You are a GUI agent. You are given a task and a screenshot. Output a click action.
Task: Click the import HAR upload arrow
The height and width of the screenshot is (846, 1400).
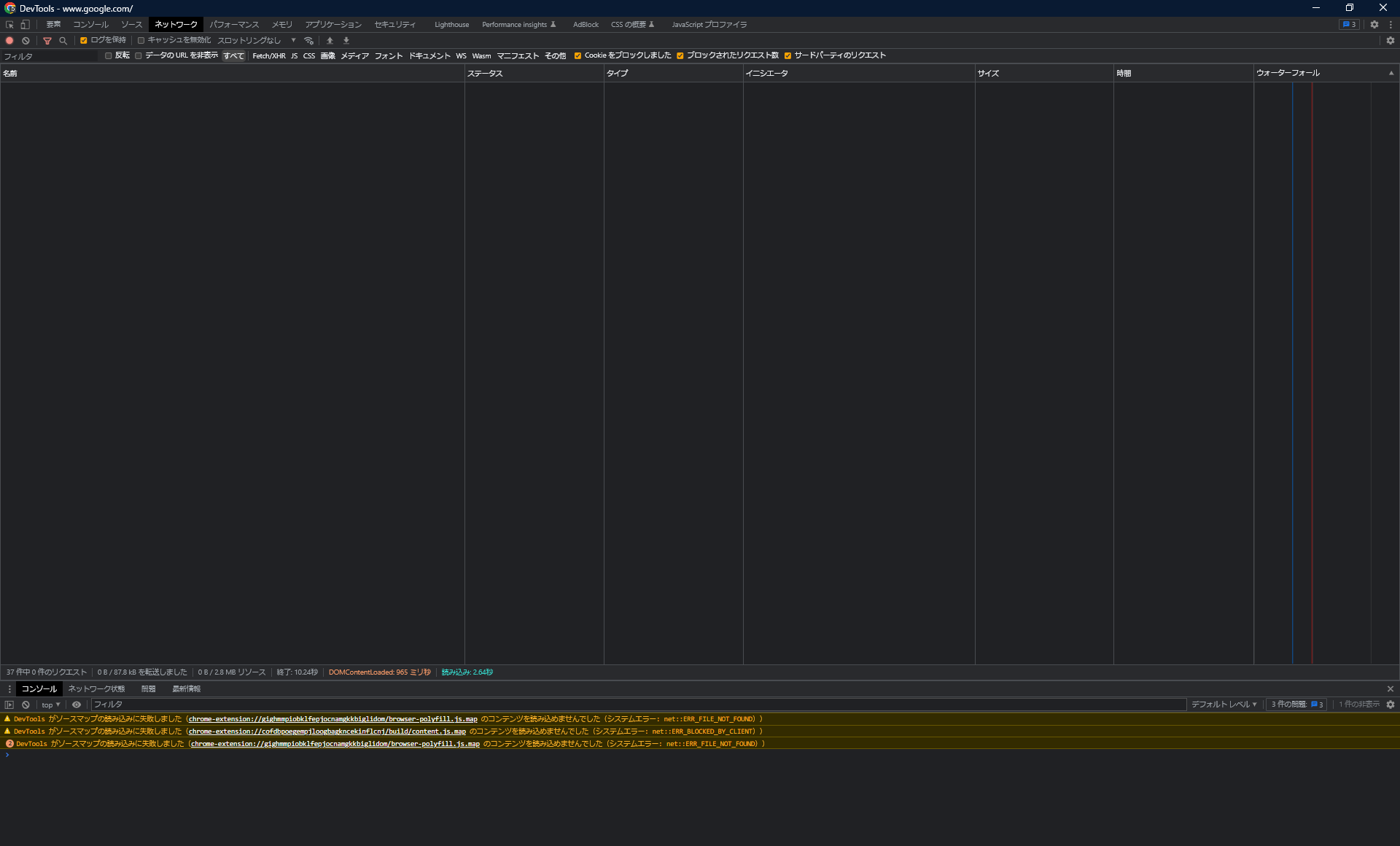pos(330,41)
